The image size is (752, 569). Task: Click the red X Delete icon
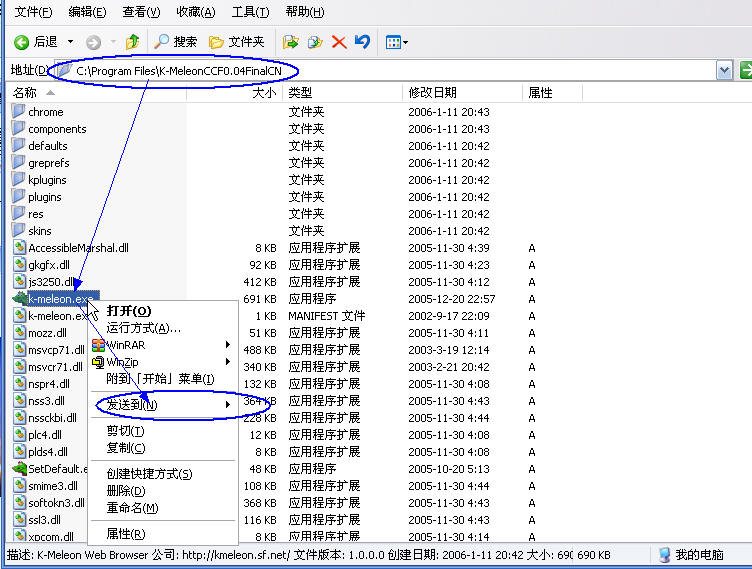[339, 42]
